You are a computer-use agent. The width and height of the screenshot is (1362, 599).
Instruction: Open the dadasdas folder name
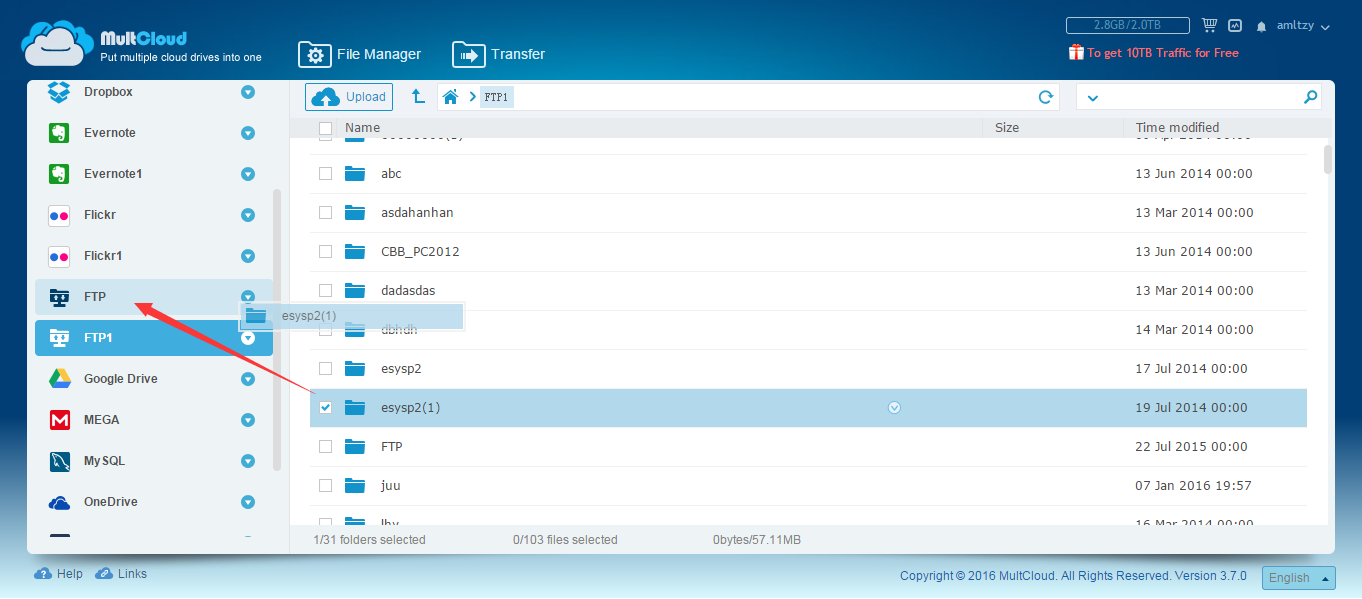click(x=408, y=290)
